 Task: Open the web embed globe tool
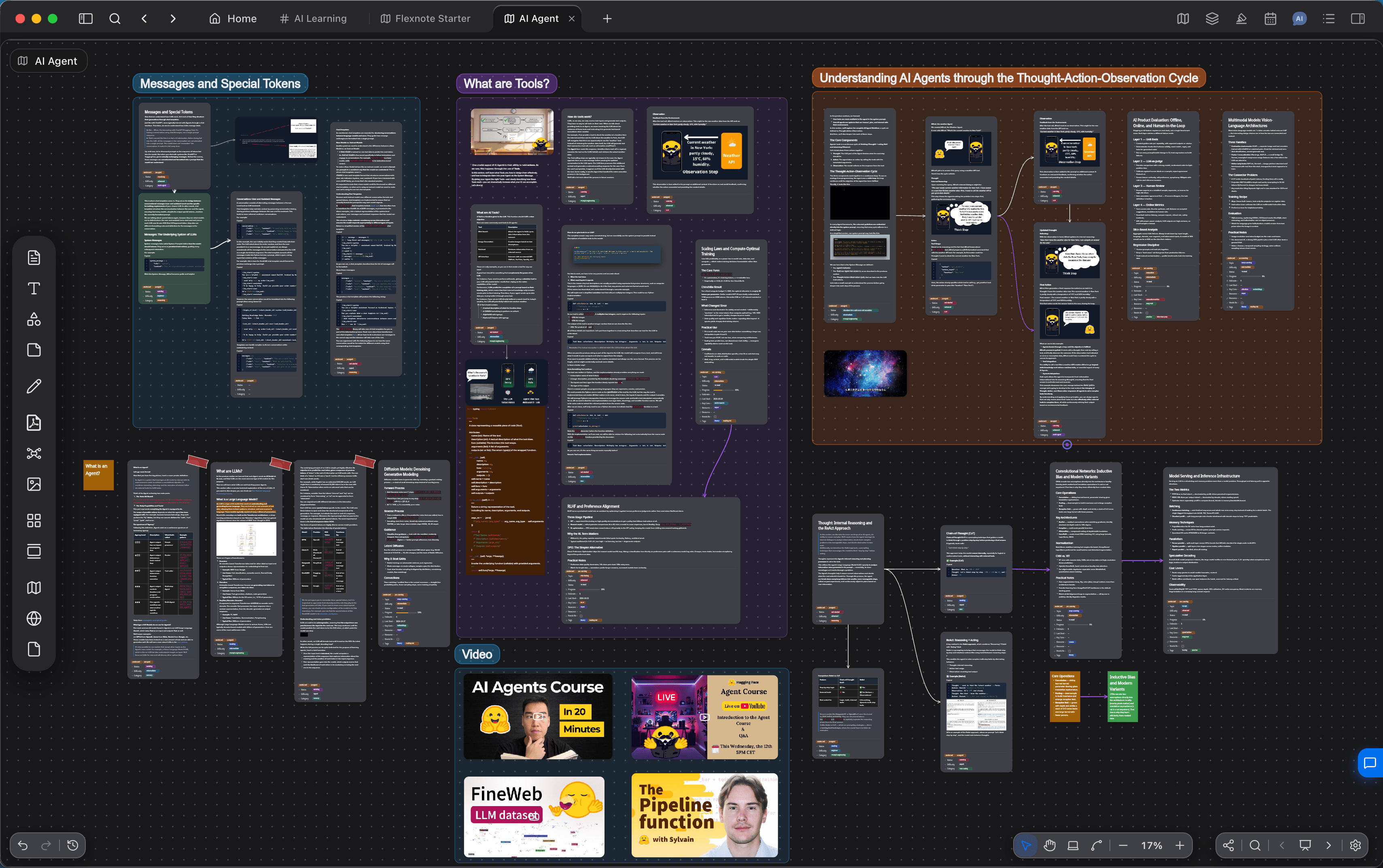tap(34, 618)
